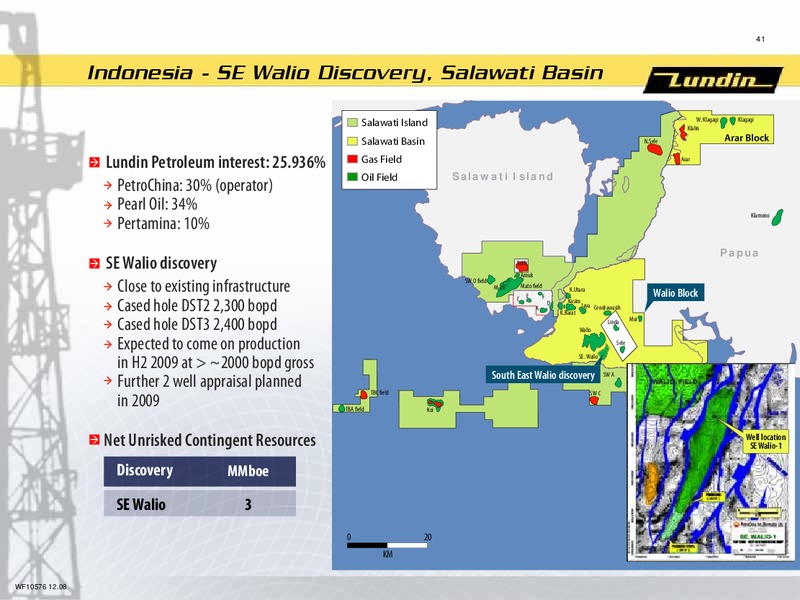Click the red arrow bullet beside Lundin Petroleum interest
The height and width of the screenshot is (600, 800).
click(94, 162)
